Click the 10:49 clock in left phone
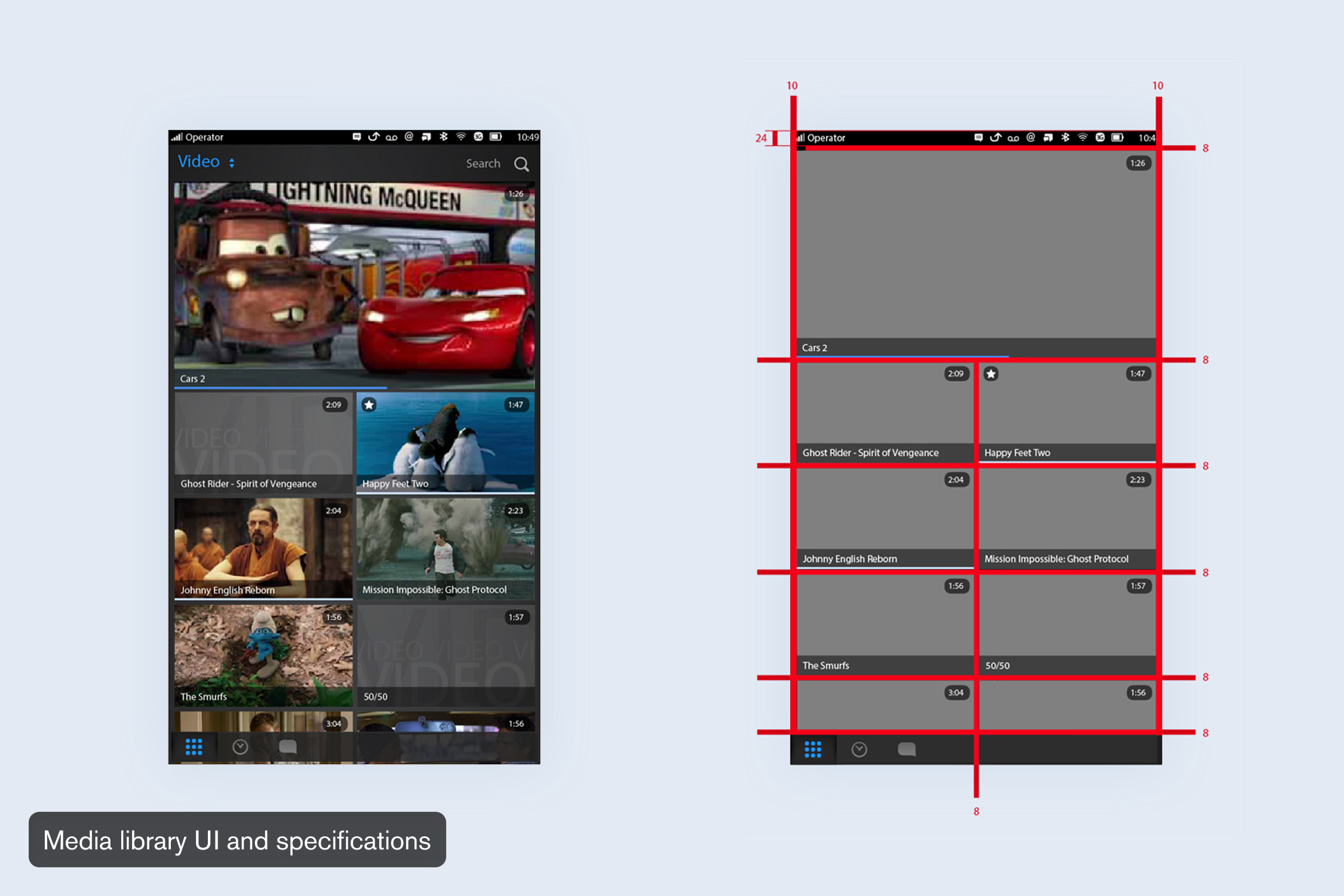This screenshot has width=1344, height=896. pos(528,137)
